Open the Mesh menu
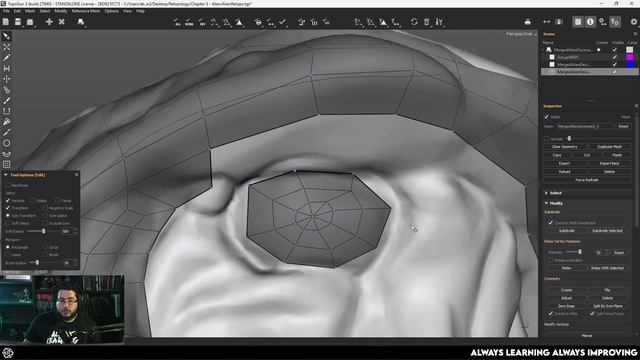 click(30, 11)
